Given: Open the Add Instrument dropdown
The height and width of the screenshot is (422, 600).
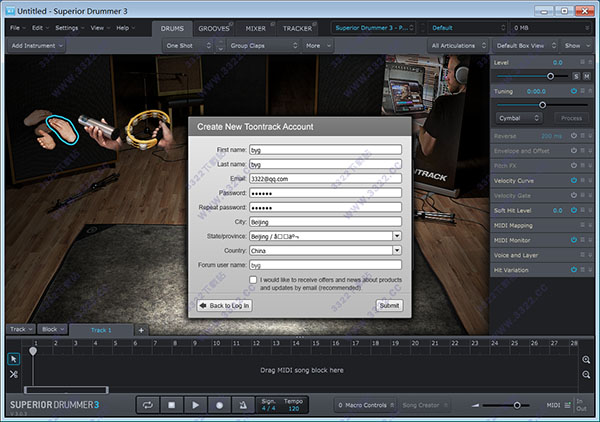Looking at the screenshot, I should coord(36,45).
